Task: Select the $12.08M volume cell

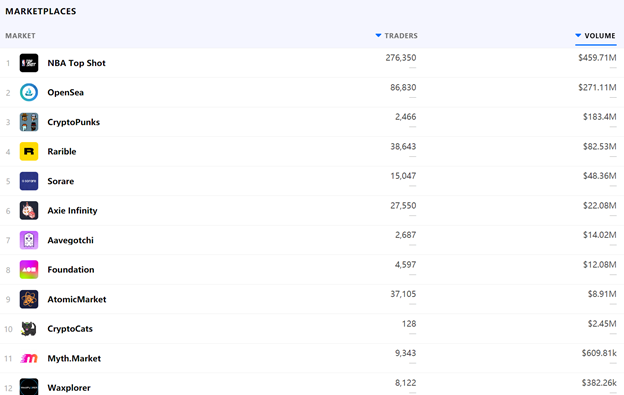Action: pos(600,265)
